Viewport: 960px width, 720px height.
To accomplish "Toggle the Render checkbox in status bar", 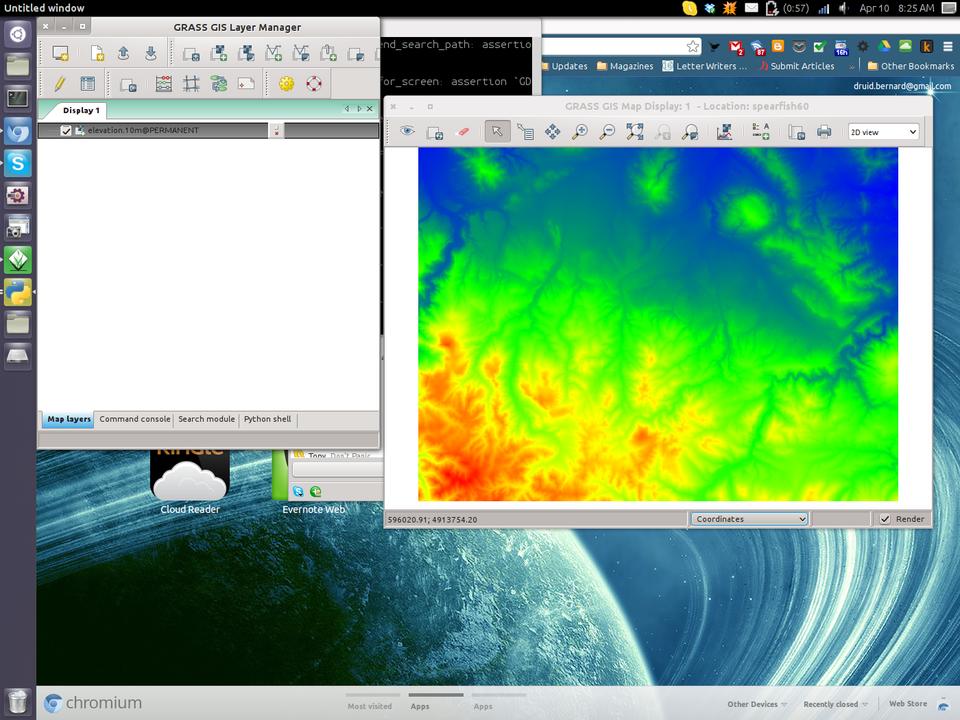I will pos(885,519).
